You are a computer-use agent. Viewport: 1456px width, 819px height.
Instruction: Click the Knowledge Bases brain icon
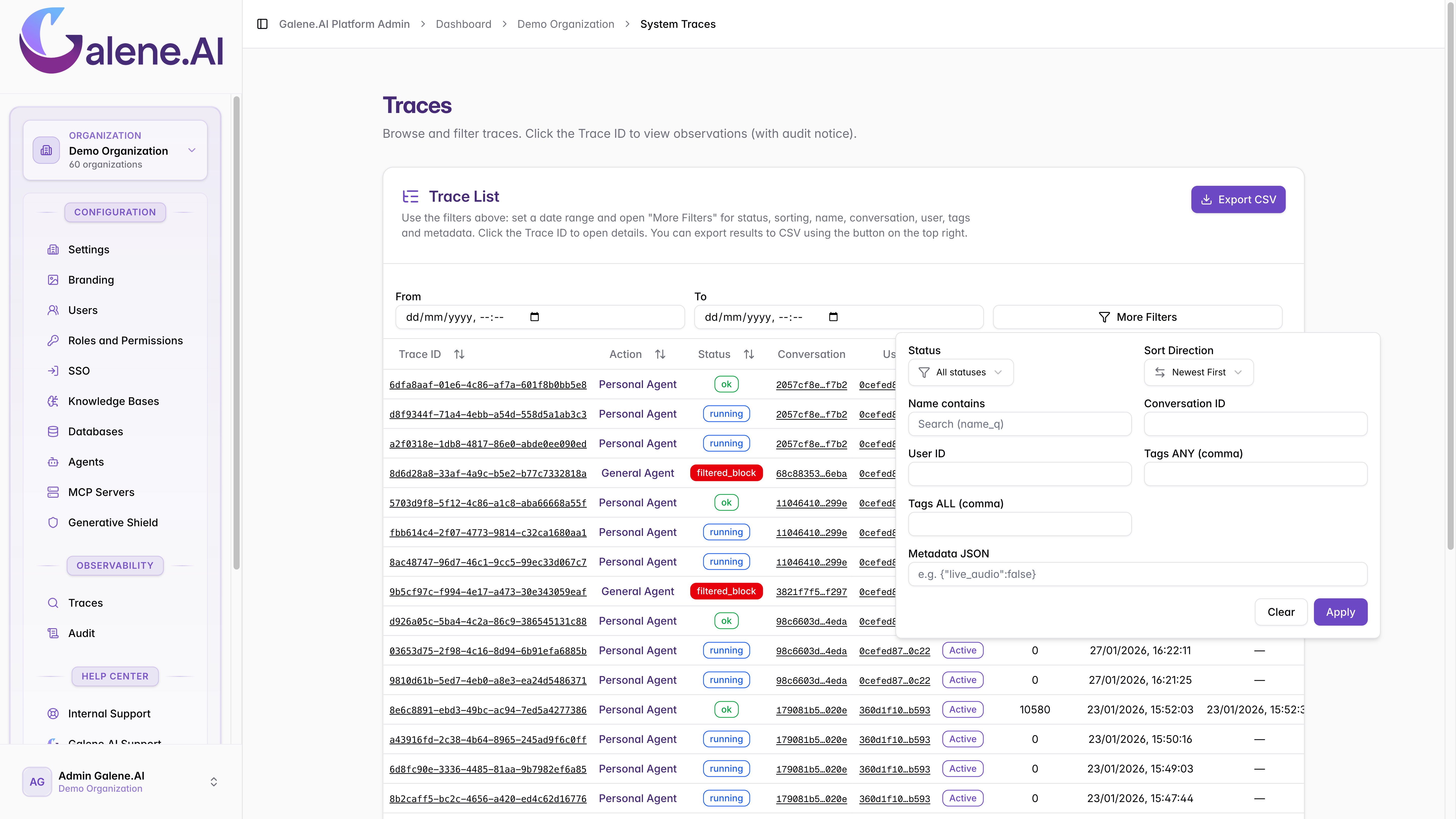(x=53, y=401)
